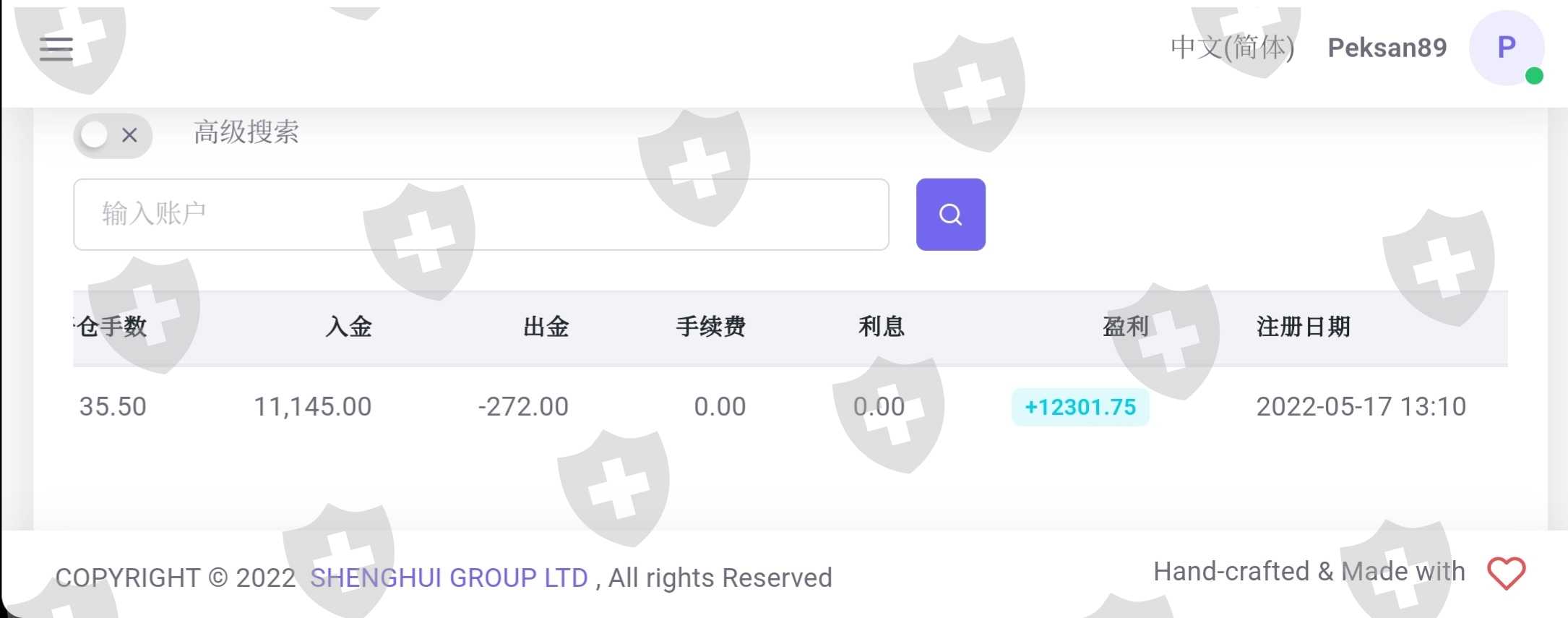Open the 中文(简体) language dropdown
Screen dimensions: 1568x618
(x=1232, y=48)
